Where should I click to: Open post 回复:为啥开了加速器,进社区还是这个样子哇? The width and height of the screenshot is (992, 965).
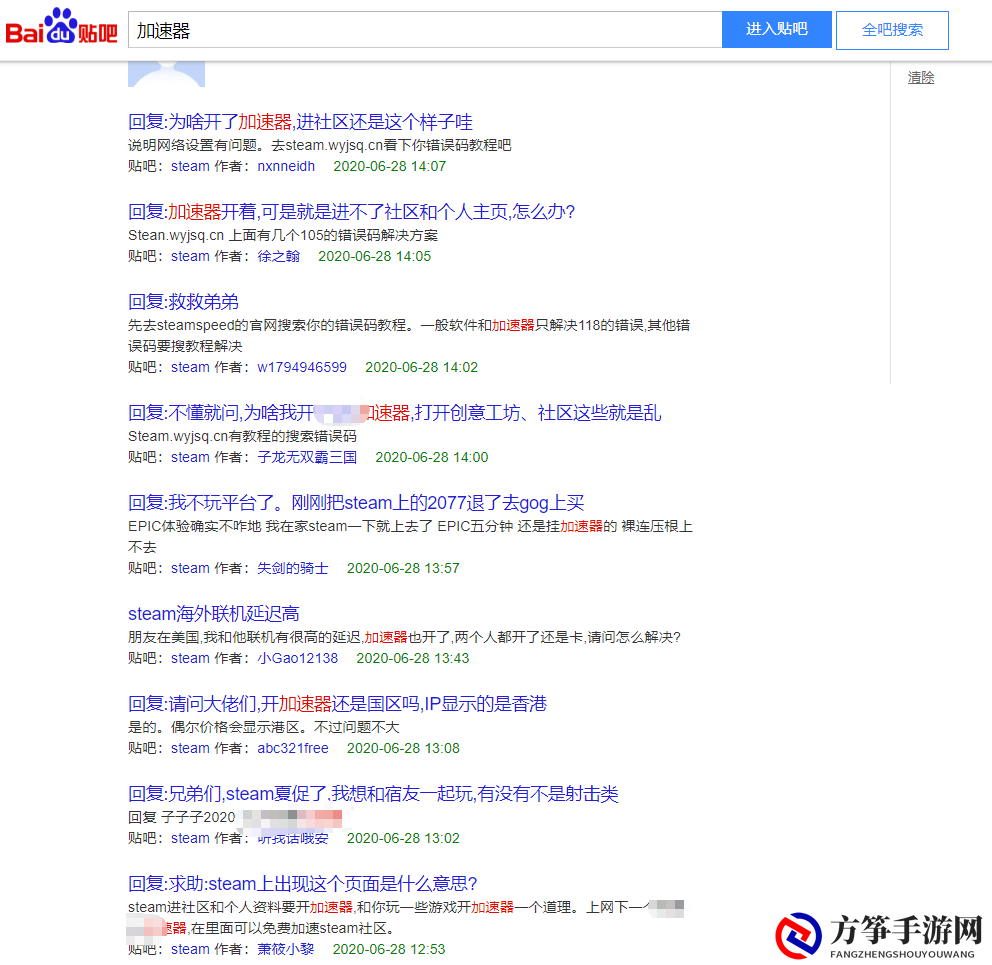300,121
